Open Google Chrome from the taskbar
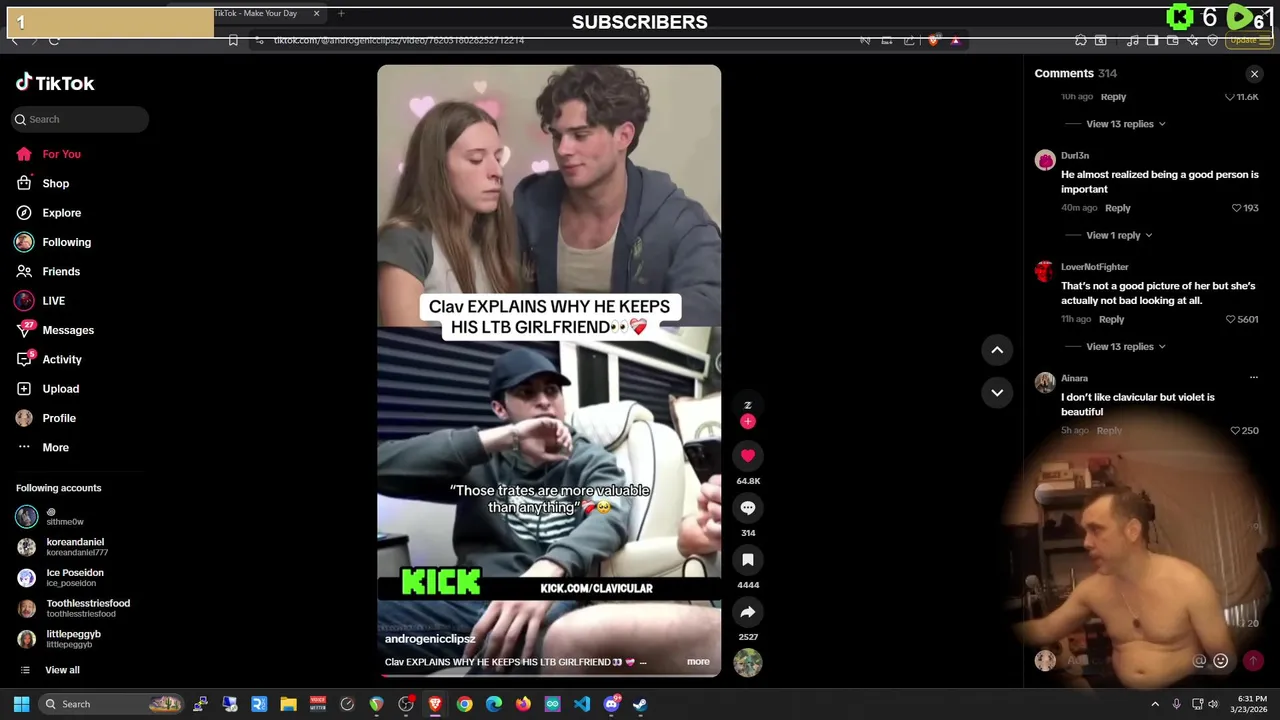The image size is (1280, 720). click(x=464, y=704)
